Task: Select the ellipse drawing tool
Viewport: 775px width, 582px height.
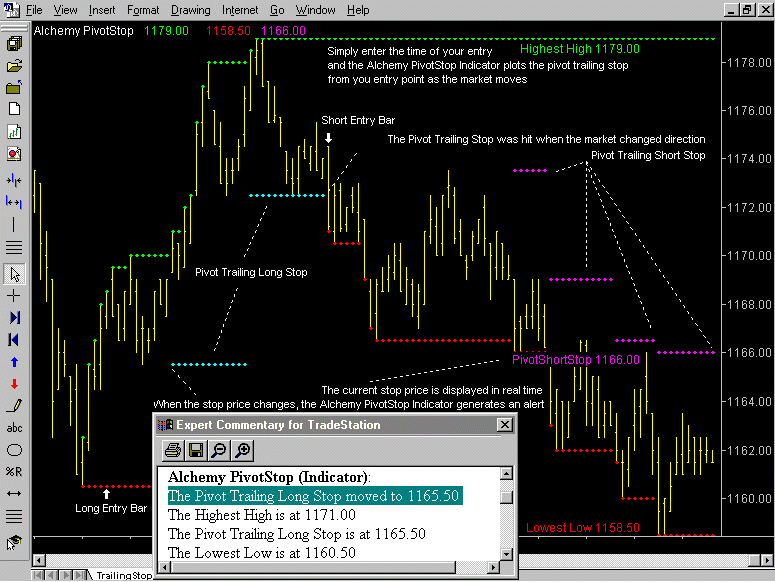Action: coord(14,450)
